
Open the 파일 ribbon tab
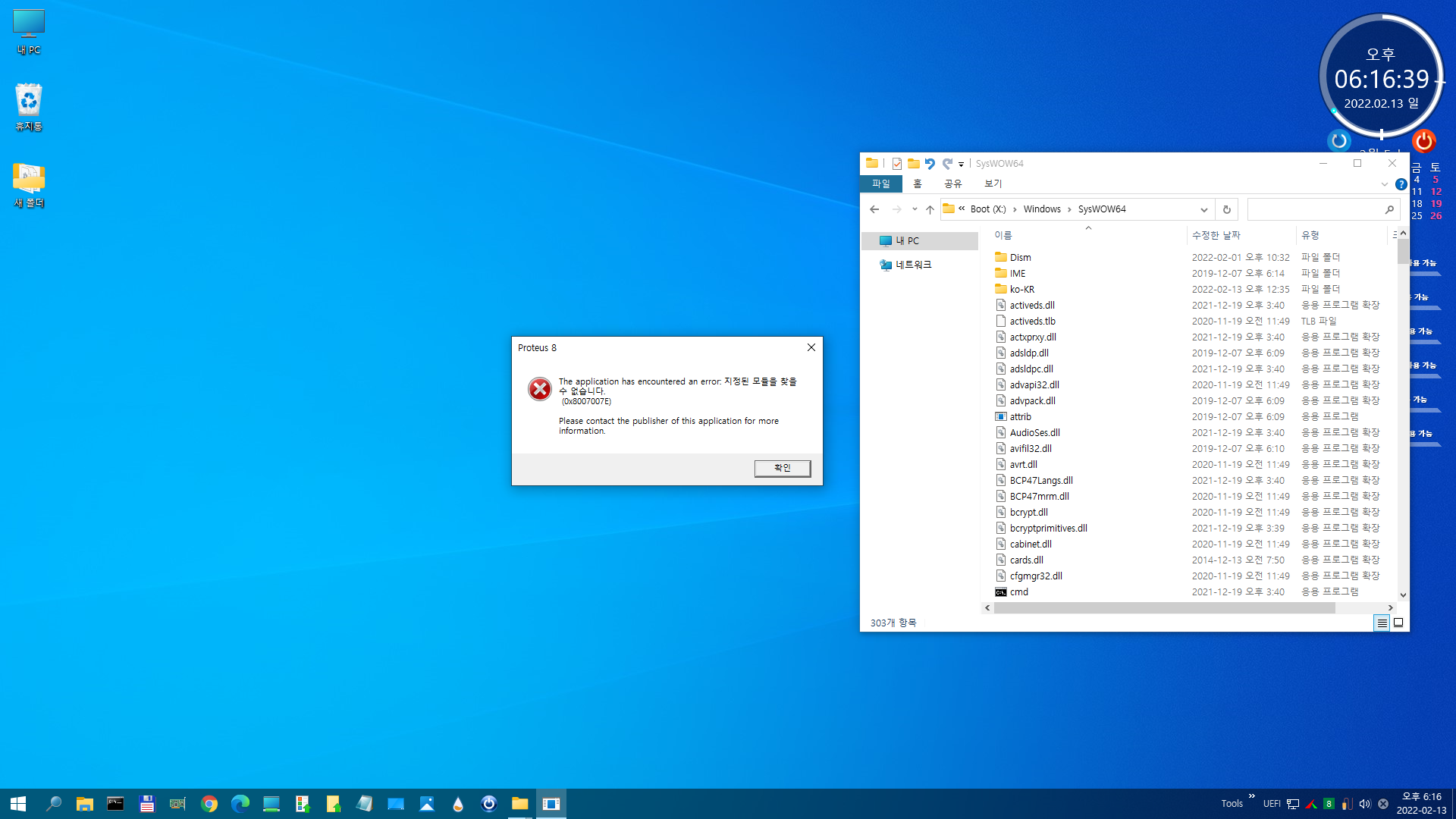[x=880, y=184]
